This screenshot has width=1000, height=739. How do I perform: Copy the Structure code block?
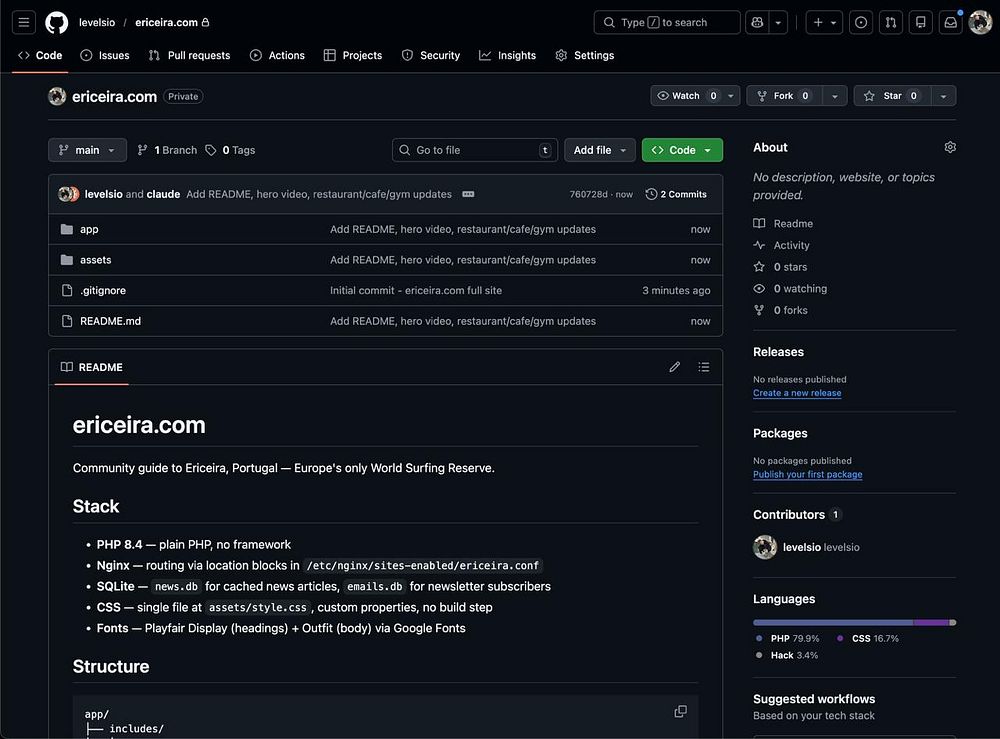680,711
